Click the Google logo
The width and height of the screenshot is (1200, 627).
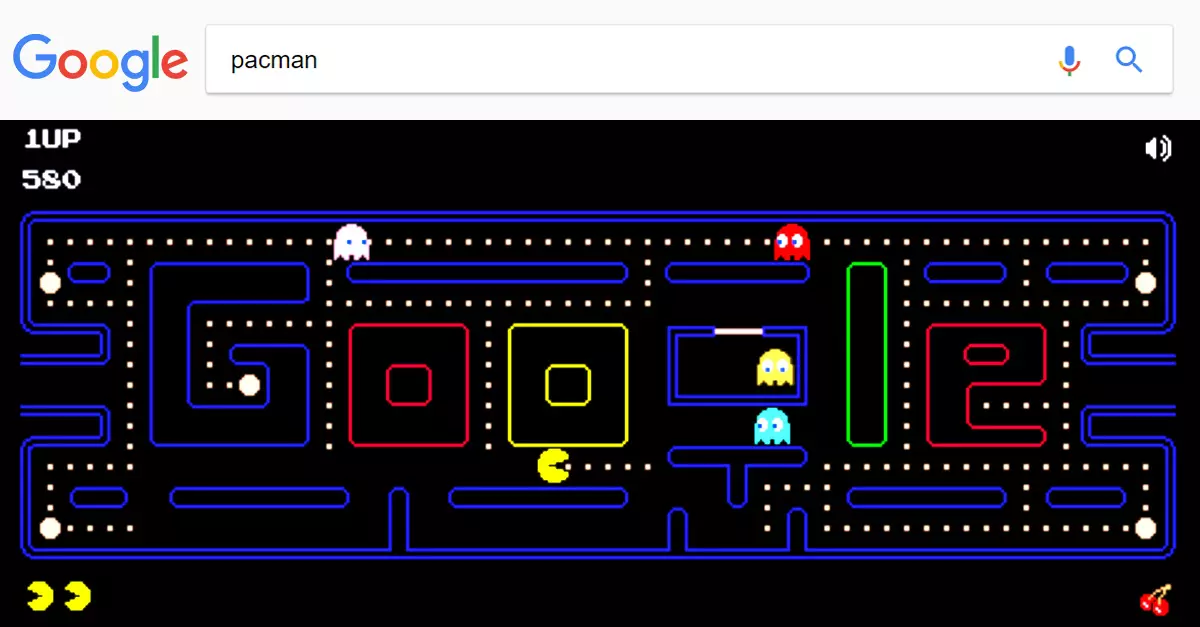100,60
